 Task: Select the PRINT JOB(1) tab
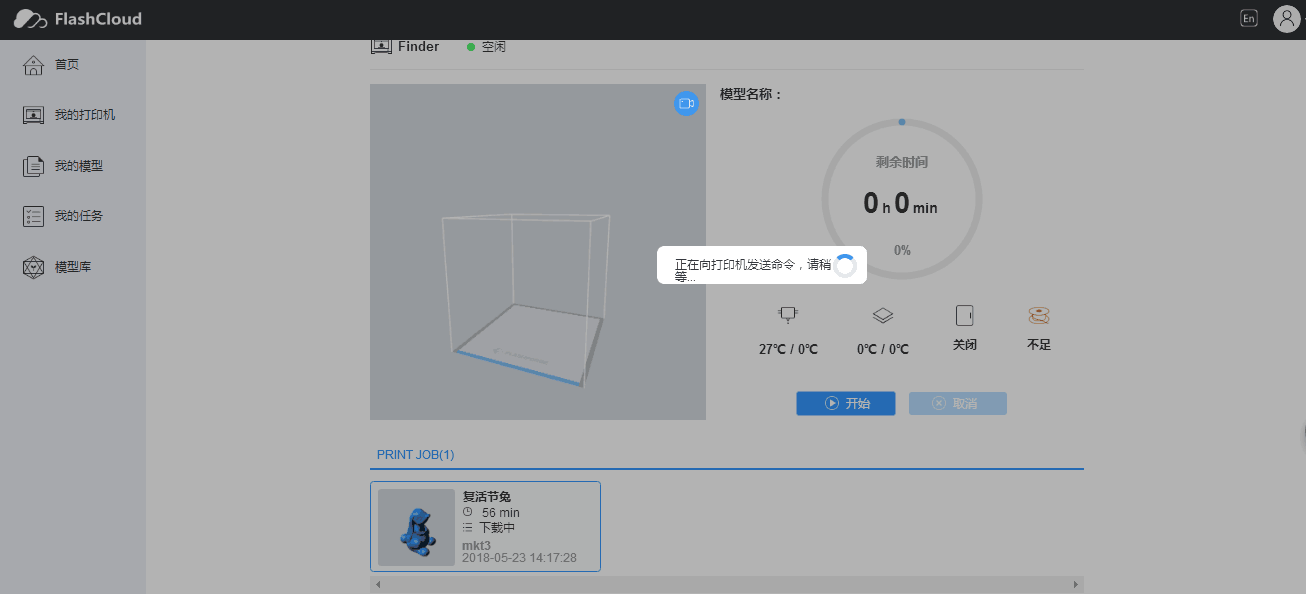(x=415, y=455)
